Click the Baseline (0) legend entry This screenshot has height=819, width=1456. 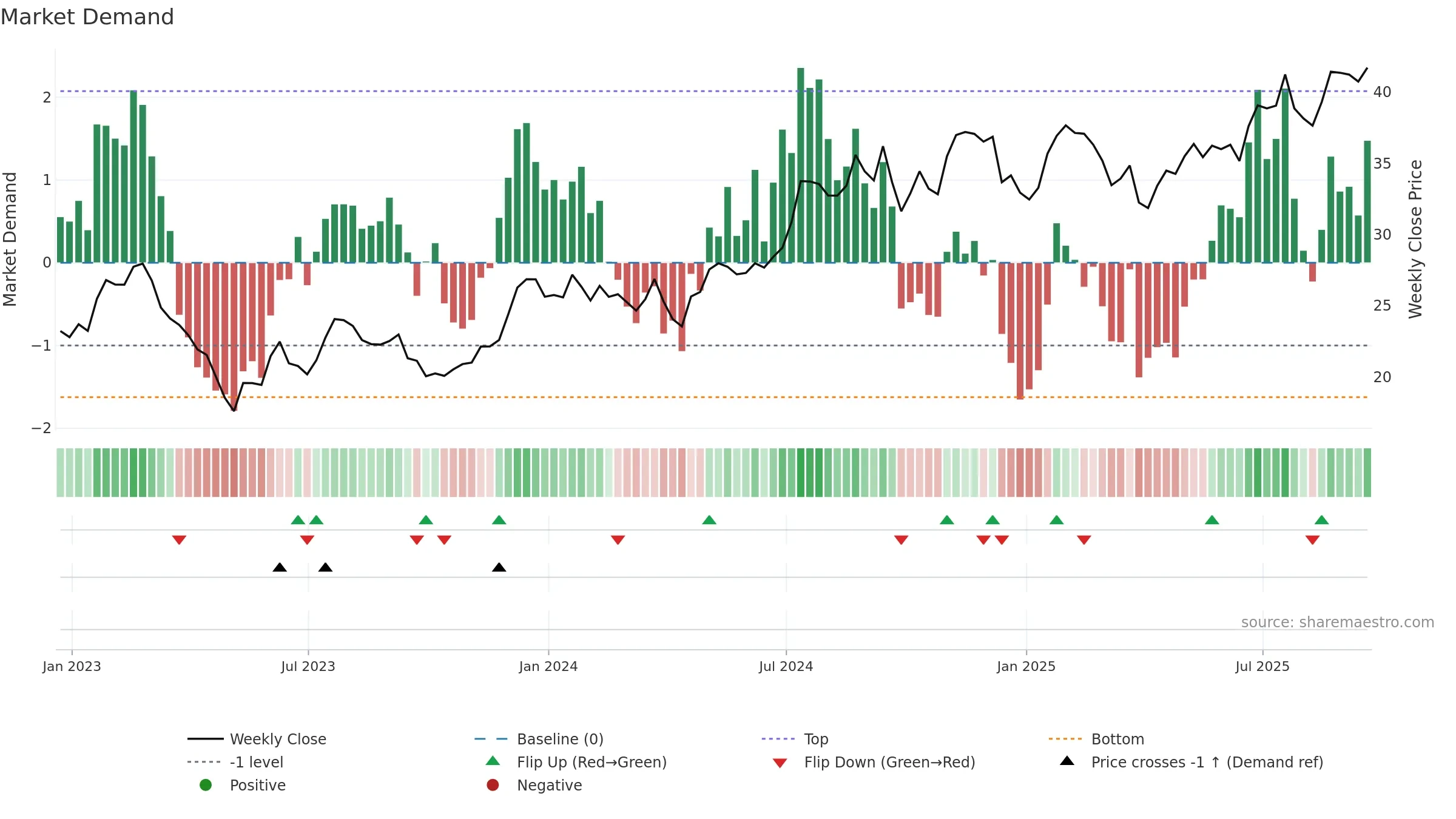pos(539,739)
